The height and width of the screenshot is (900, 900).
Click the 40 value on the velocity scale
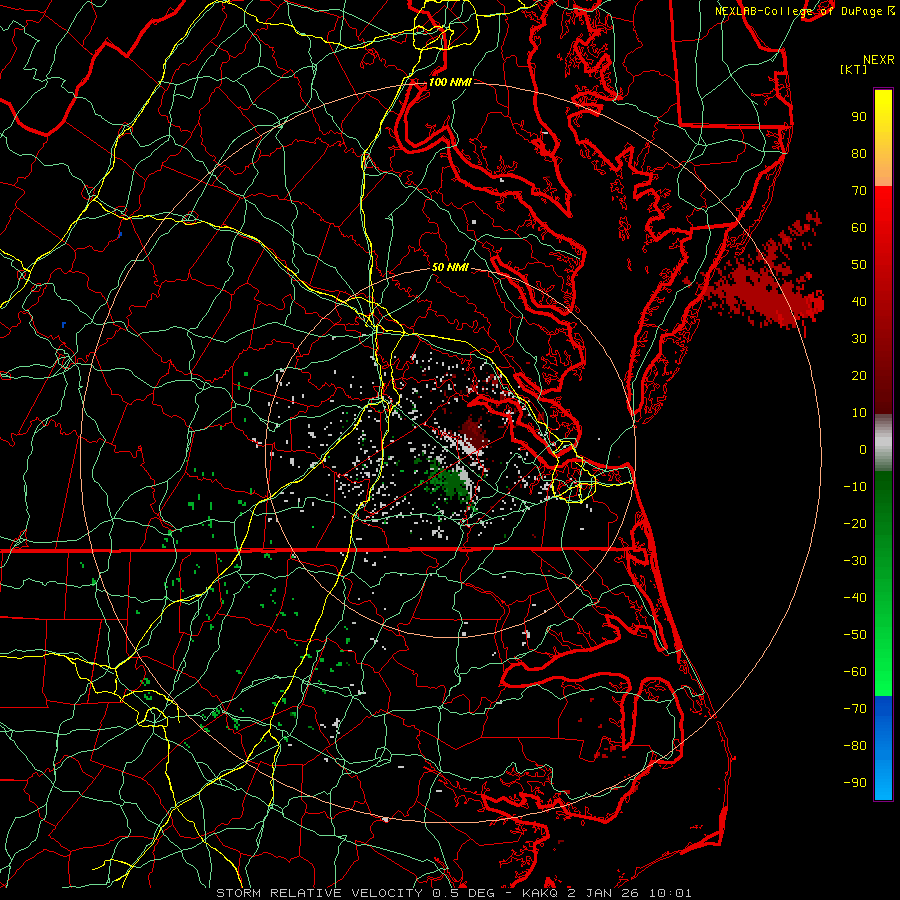(x=859, y=302)
